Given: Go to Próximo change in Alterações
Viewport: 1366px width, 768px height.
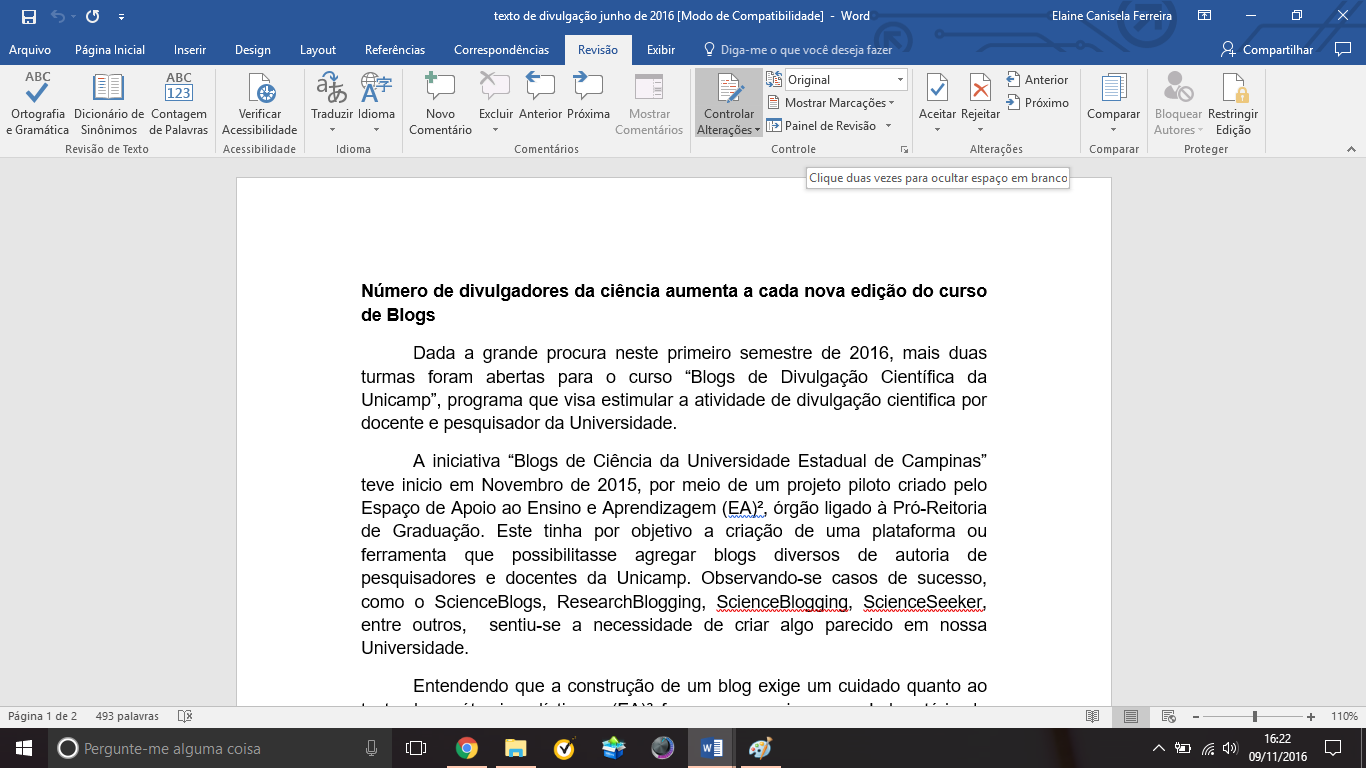Looking at the screenshot, I should 1038,102.
